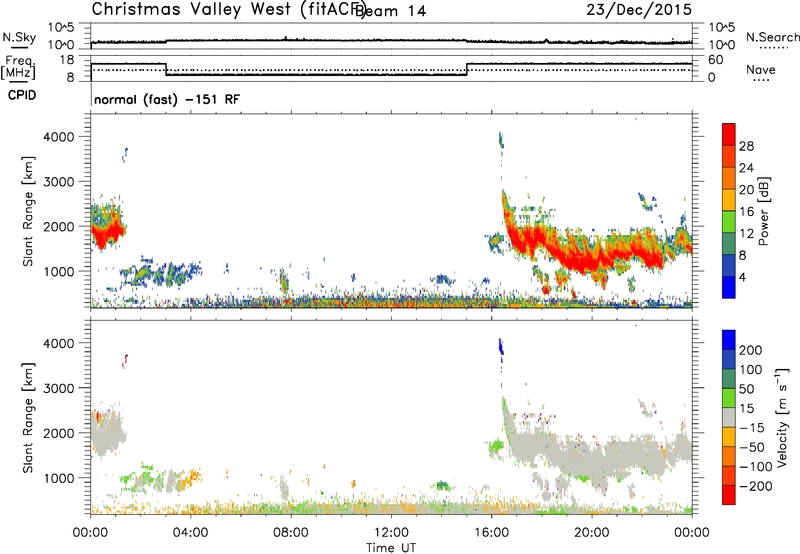
Task: Click the '08:00' time tick label
Action: 291,533
